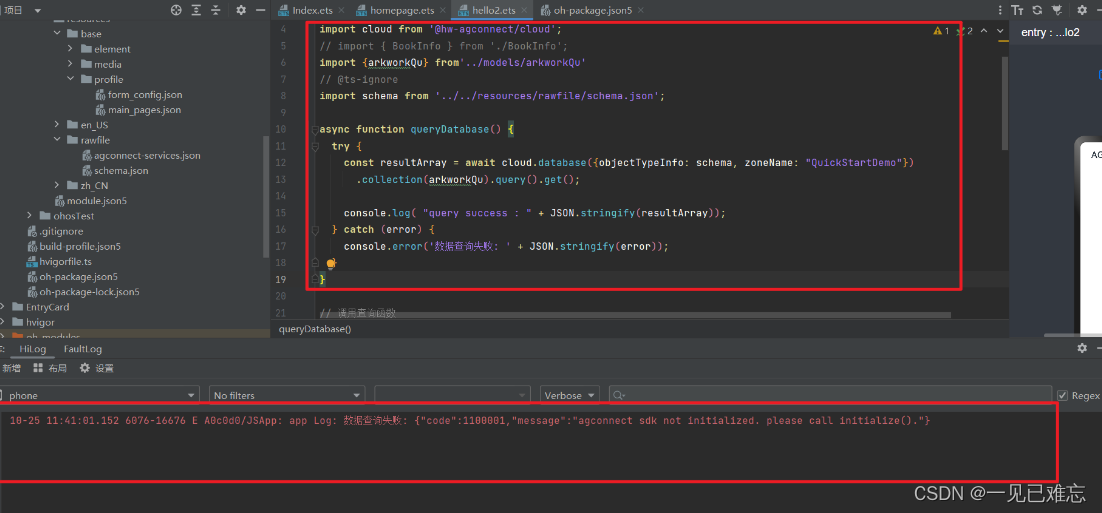Expand the zh_CN folder

click(x=58, y=185)
